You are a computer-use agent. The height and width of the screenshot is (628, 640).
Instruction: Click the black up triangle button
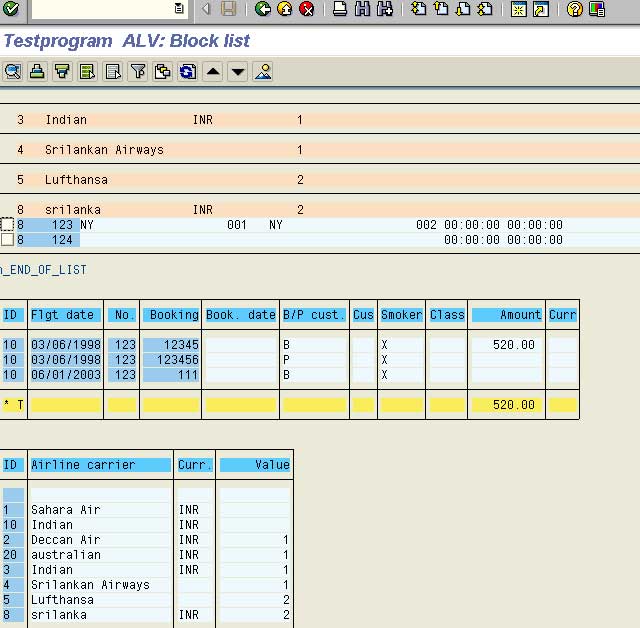tap(213, 72)
